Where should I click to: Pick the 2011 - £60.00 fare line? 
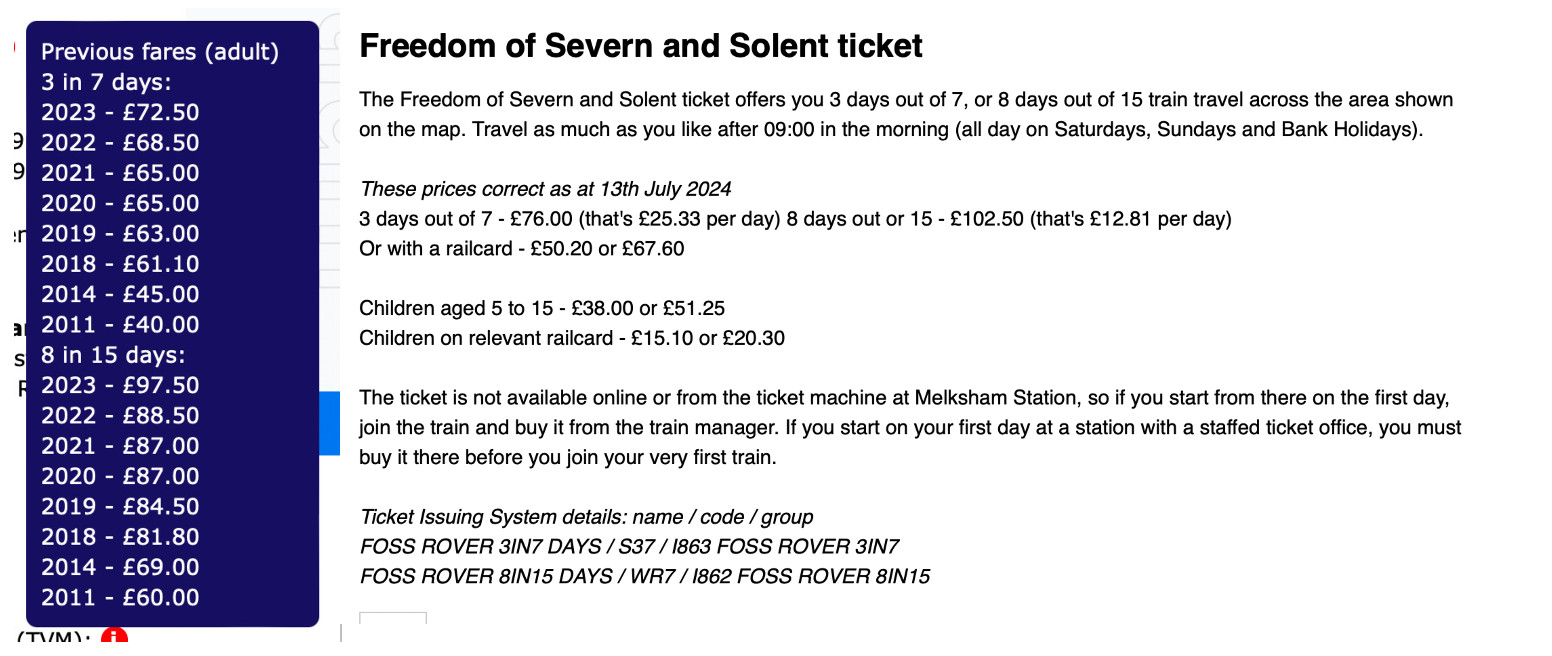[120, 597]
